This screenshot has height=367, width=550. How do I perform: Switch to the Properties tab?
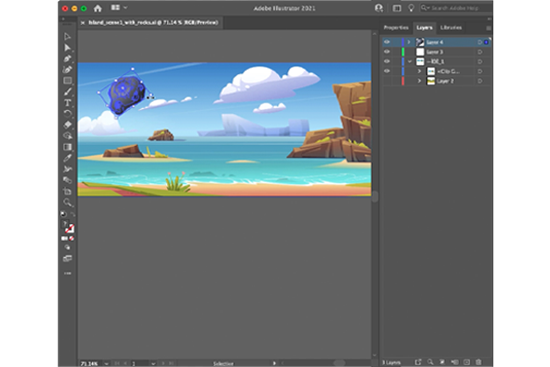click(x=396, y=27)
